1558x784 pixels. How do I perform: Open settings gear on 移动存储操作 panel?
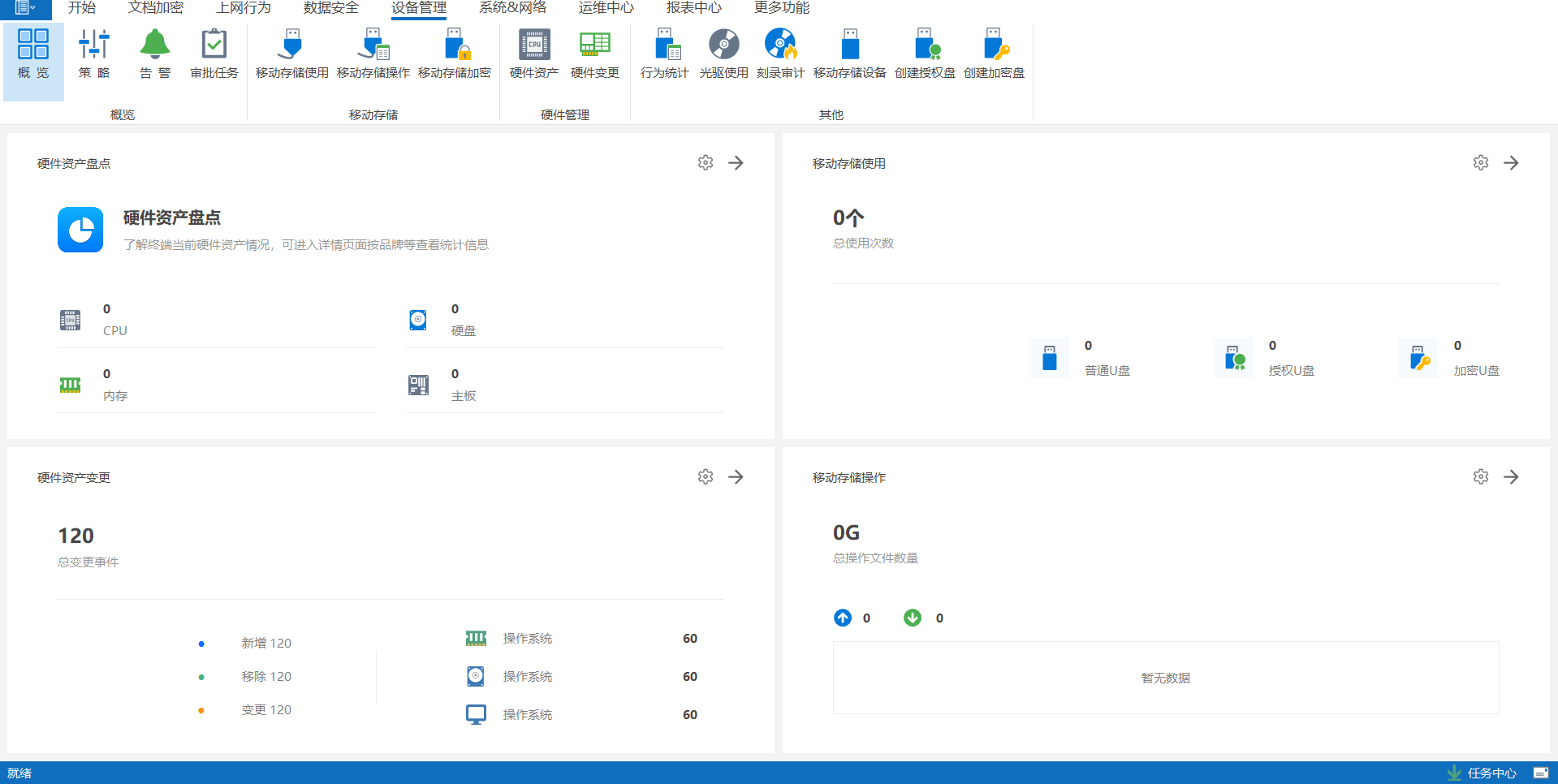(x=1481, y=477)
